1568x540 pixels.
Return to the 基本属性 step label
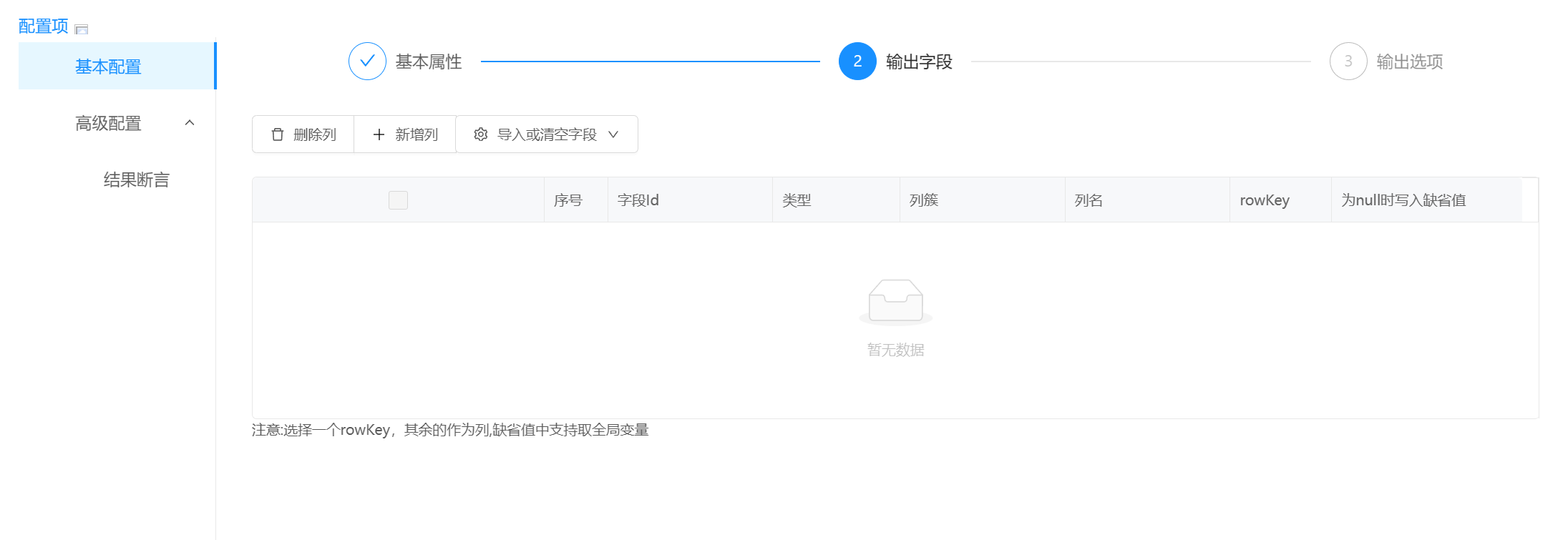(428, 62)
